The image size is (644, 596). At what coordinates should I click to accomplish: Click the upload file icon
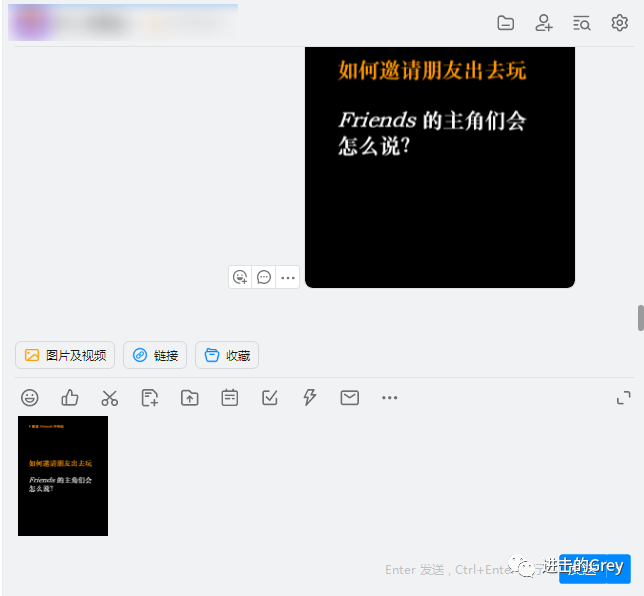190,398
